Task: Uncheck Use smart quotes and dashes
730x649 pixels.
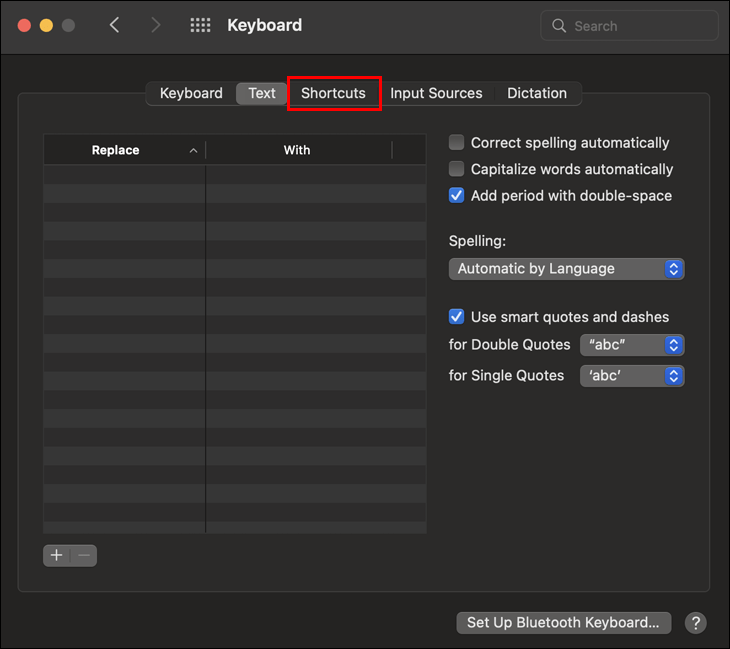Action: [457, 317]
